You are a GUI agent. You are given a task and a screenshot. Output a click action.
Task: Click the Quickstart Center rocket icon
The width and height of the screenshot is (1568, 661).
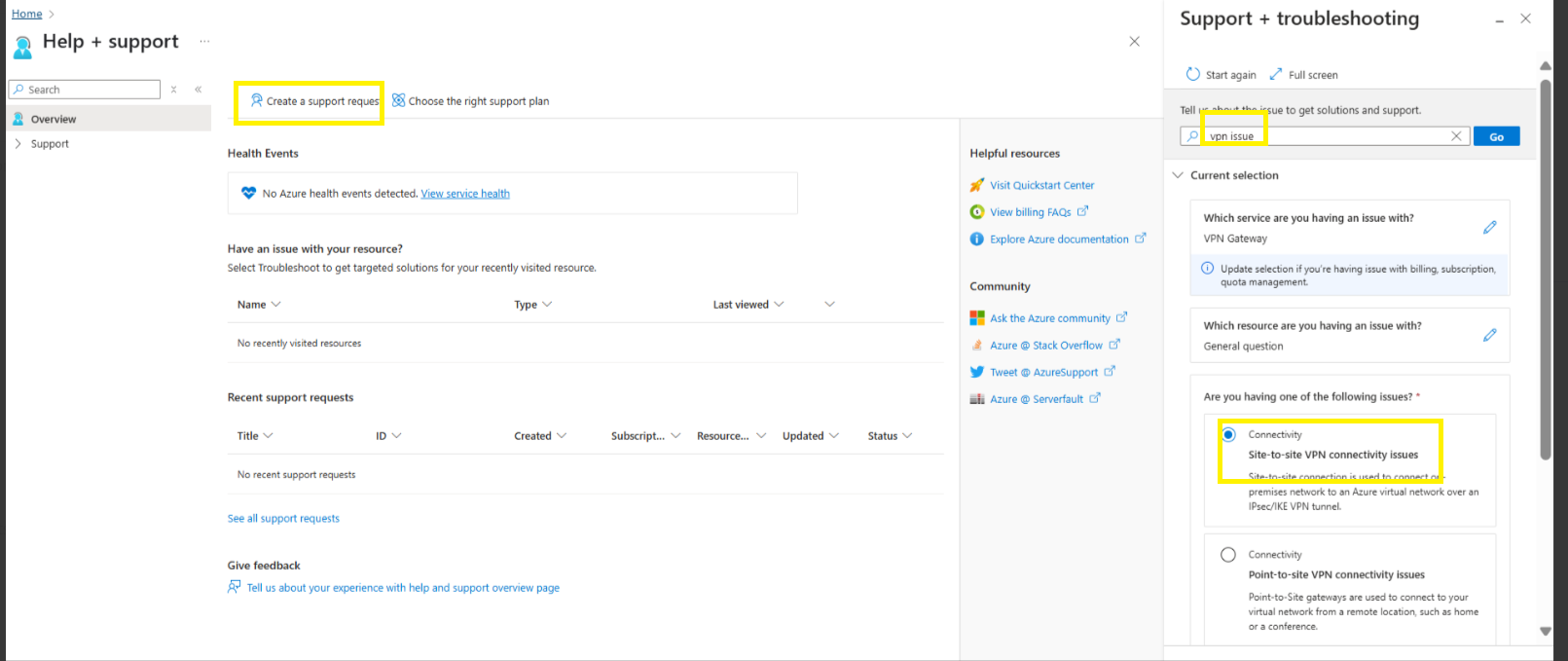977,185
